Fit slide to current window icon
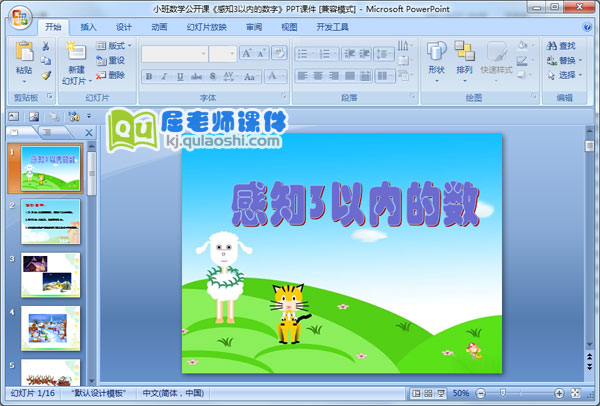The image size is (600, 406). [x=576, y=393]
